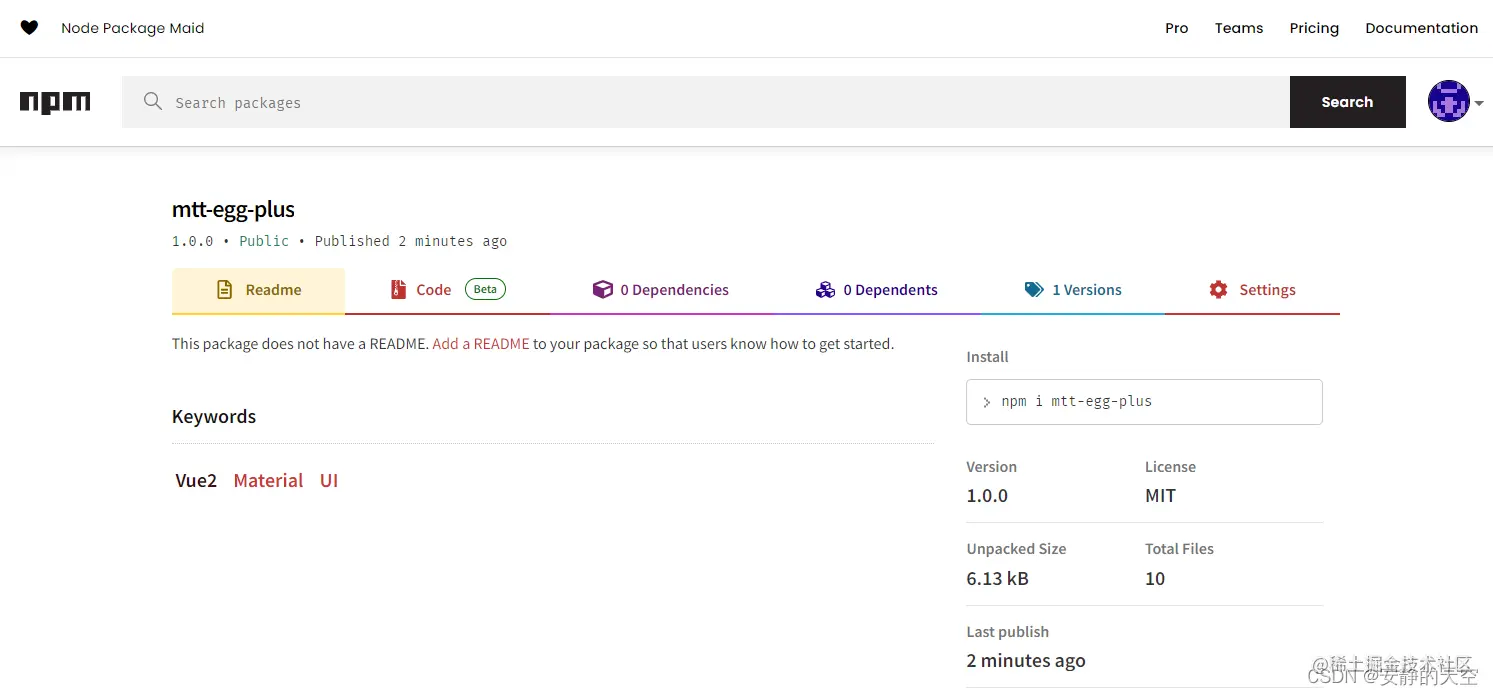Click the Version value 1.0.0

(x=987, y=496)
